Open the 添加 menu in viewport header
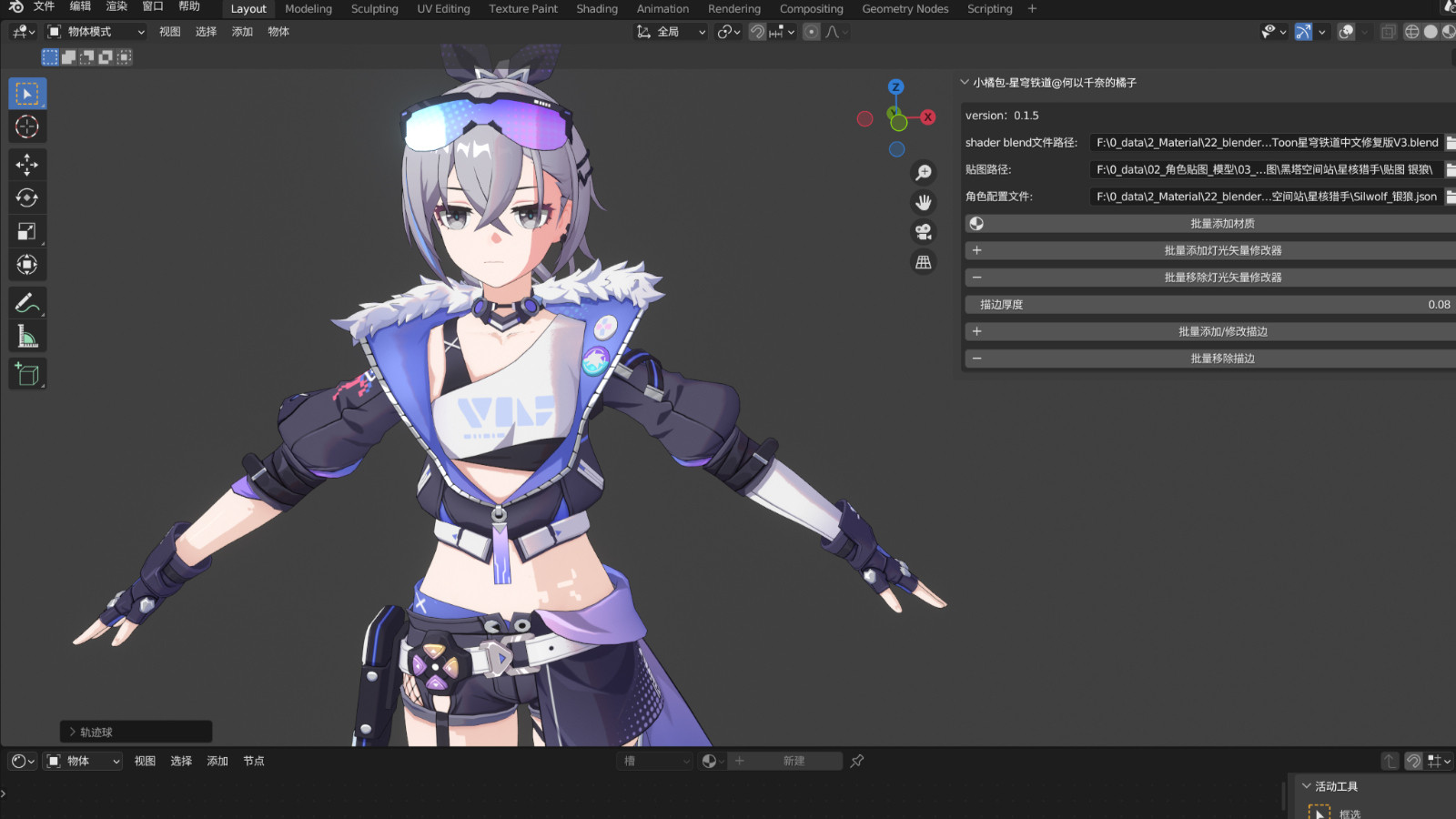The width and height of the screenshot is (1456, 819). click(x=242, y=32)
